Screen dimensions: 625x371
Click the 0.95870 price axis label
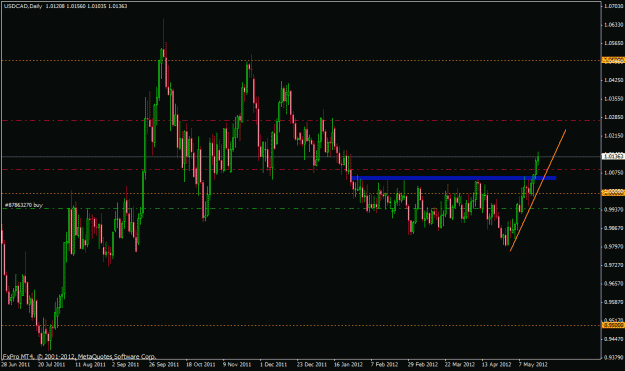(x=614, y=302)
